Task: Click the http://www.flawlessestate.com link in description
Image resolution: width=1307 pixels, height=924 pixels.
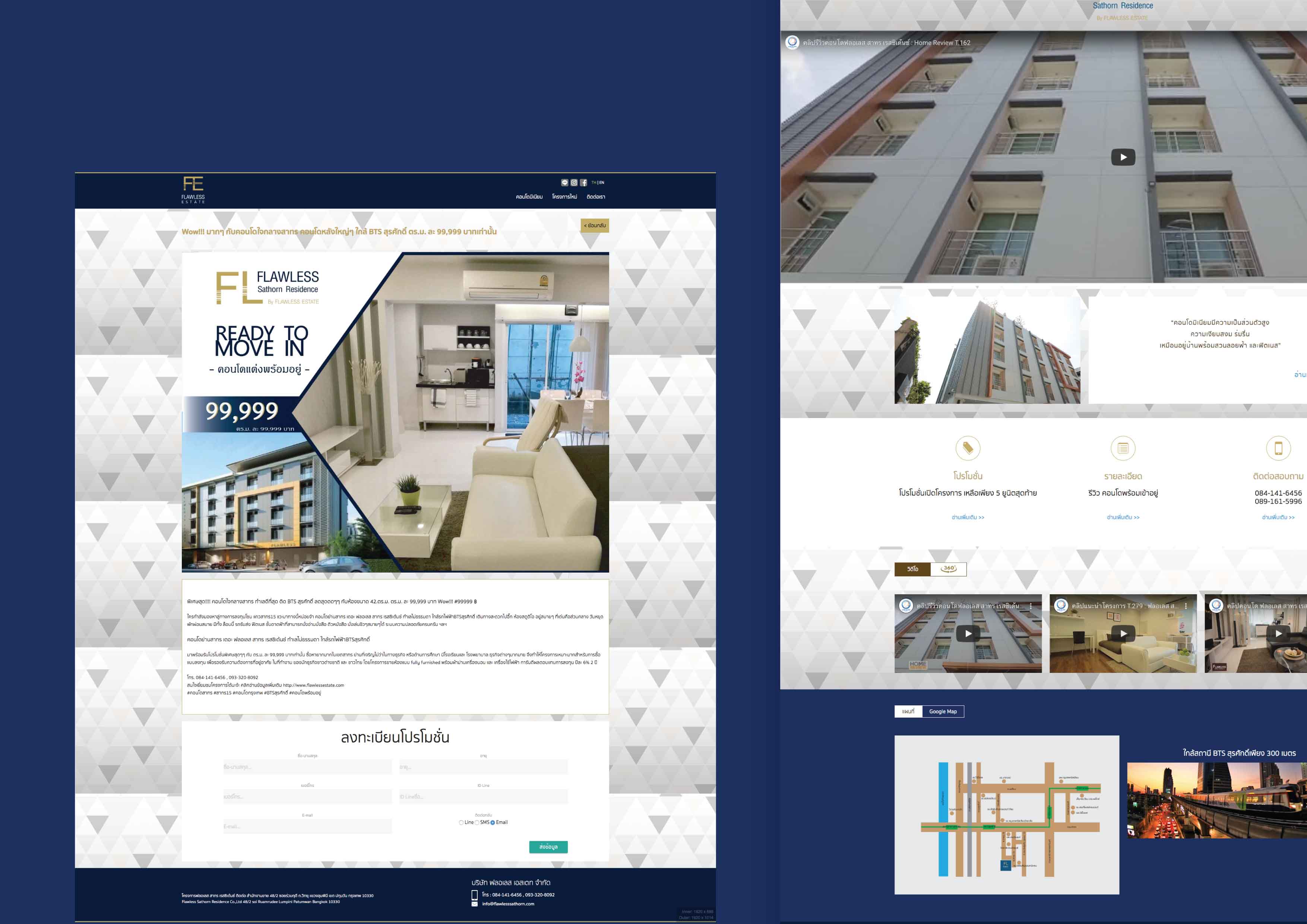Action: pos(314,685)
